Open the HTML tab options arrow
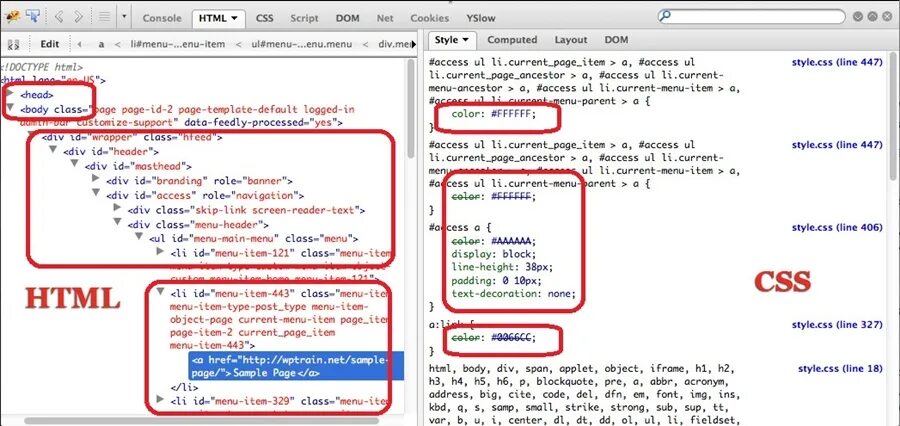The height and width of the screenshot is (426, 900). 234,18
